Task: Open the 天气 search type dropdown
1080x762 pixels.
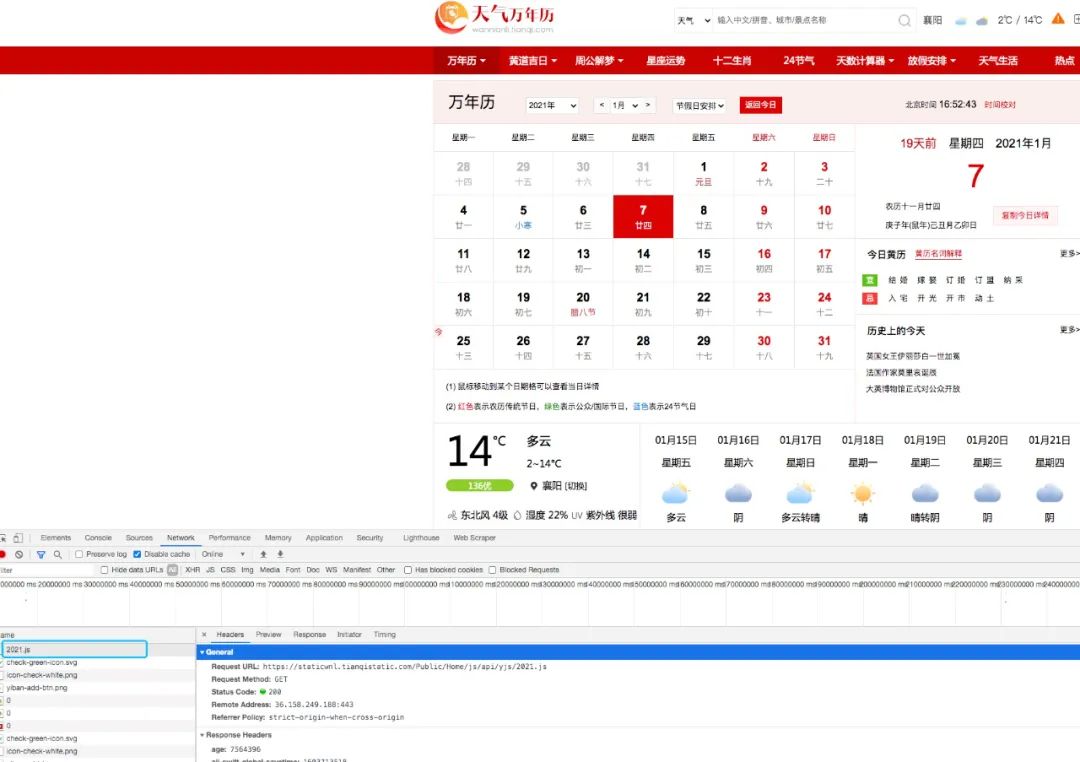Action: coord(693,21)
